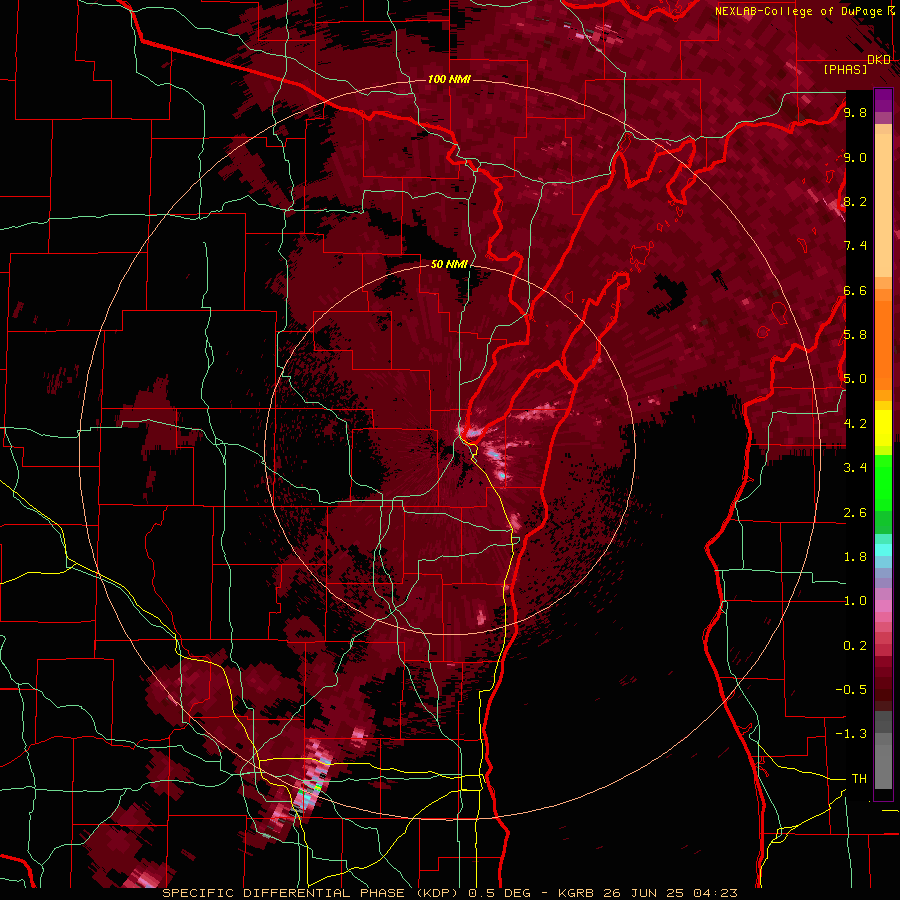Viewport: 900px width, 900px height.
Task: Click the 0.2 value on the color scale
Action: click(855, 646)
